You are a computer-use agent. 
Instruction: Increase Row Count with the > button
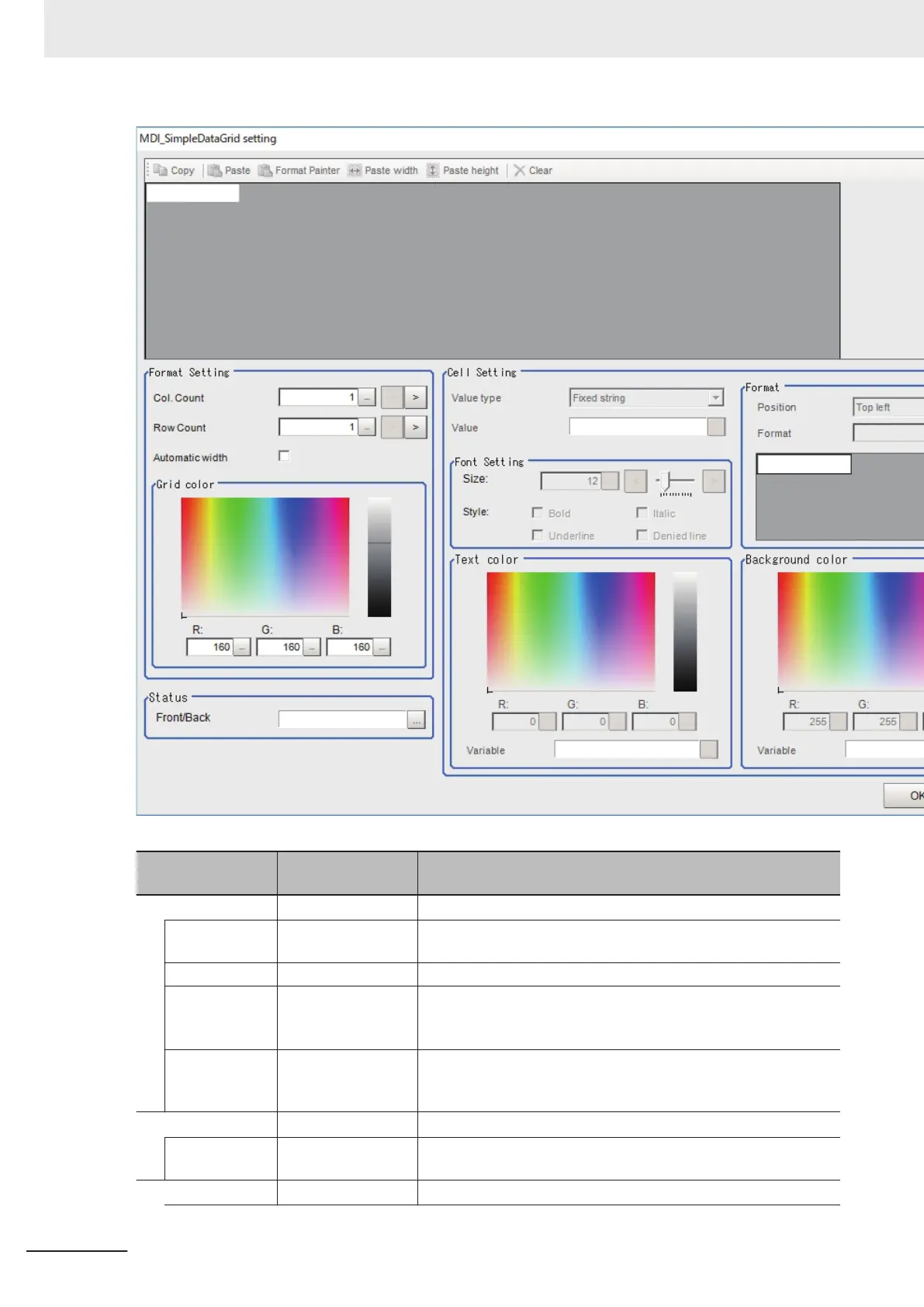click(x=416, y=427)
